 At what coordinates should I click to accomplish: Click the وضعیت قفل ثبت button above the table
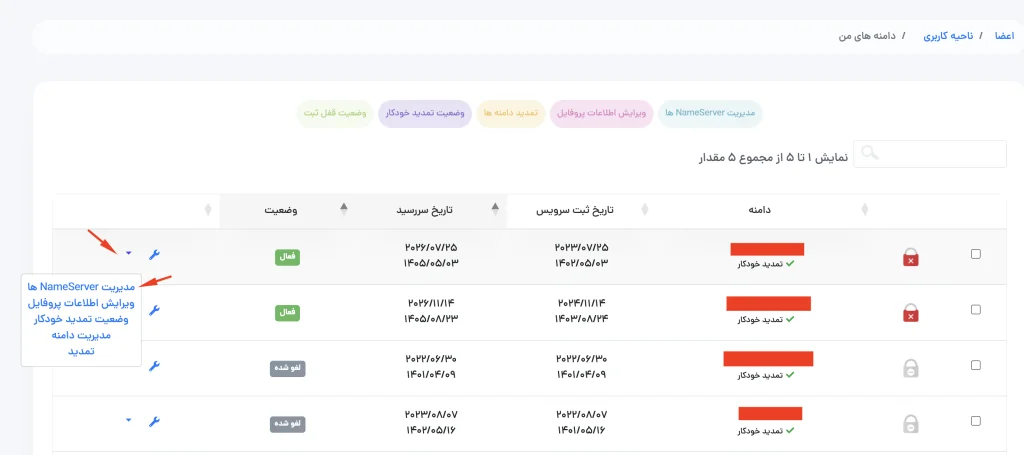point(335,113)
